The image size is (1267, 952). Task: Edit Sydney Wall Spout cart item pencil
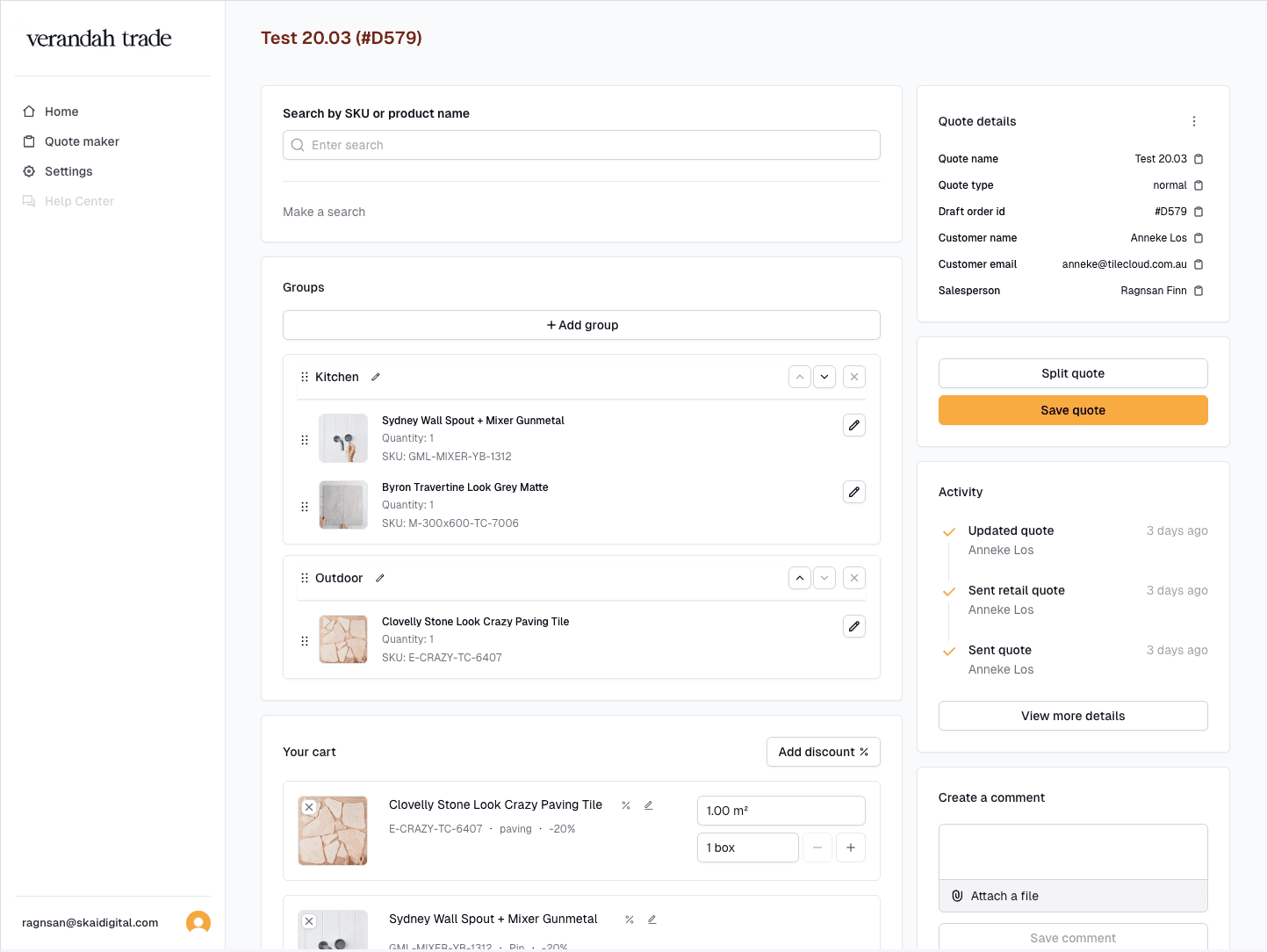click(x=652, y=920)
